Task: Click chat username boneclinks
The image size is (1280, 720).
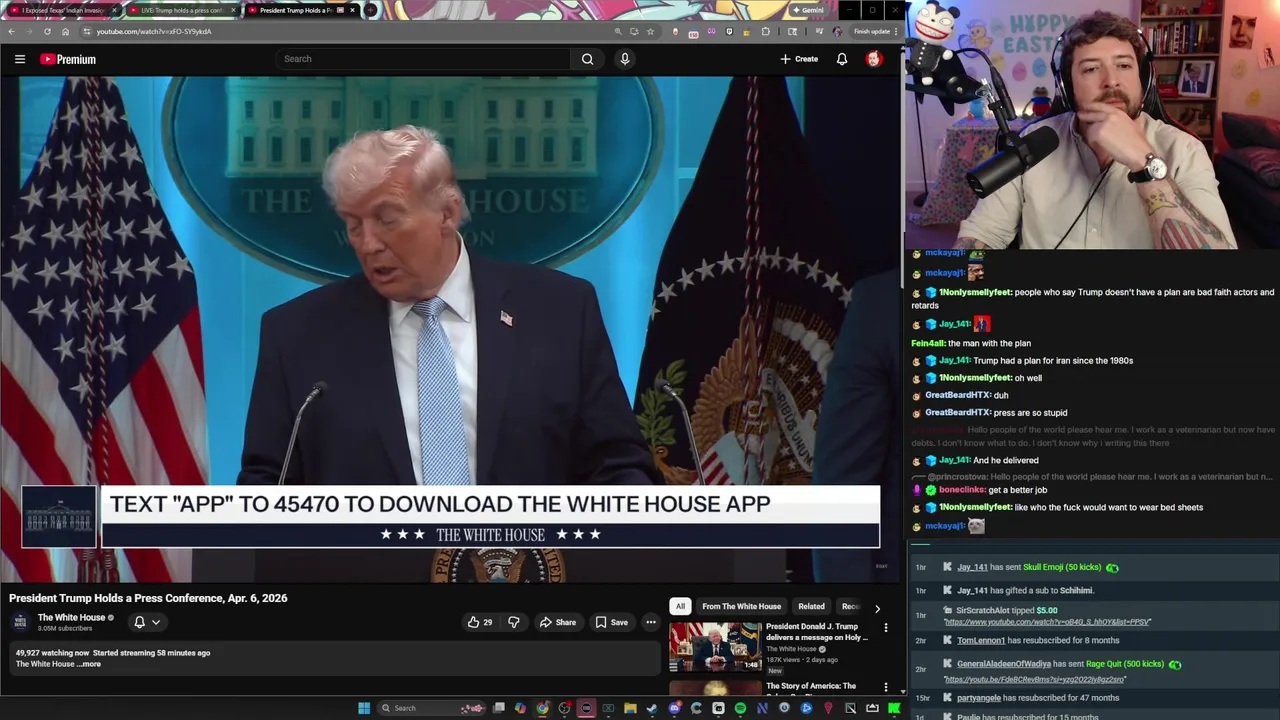Action: (961, 490)
